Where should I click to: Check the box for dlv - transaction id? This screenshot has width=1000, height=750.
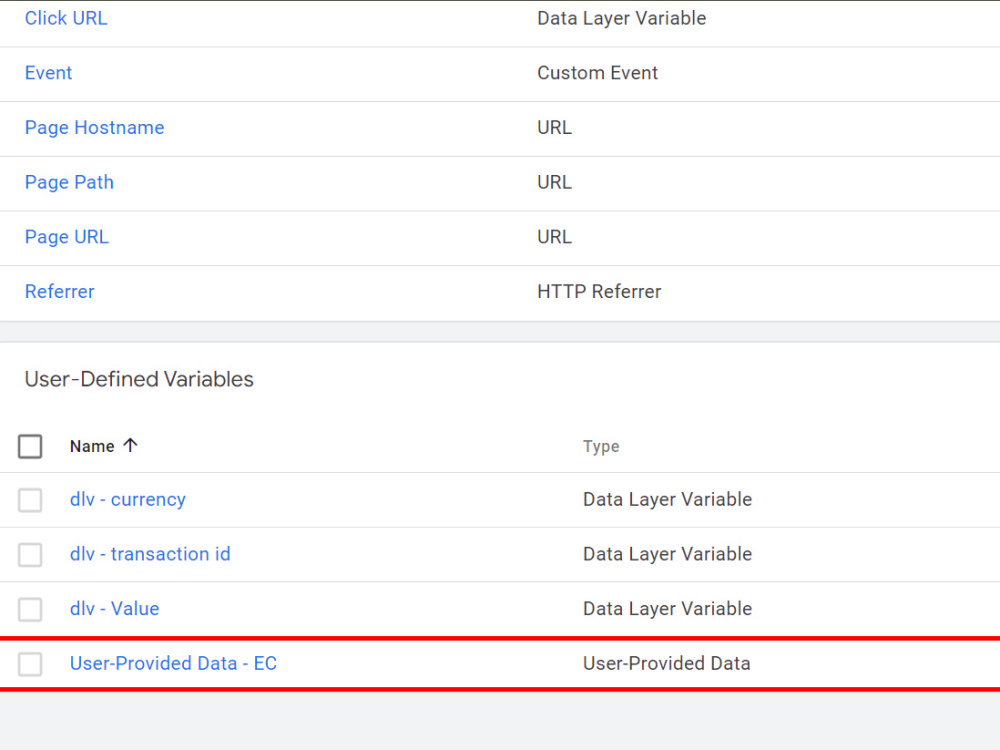(x=30, y=555)
